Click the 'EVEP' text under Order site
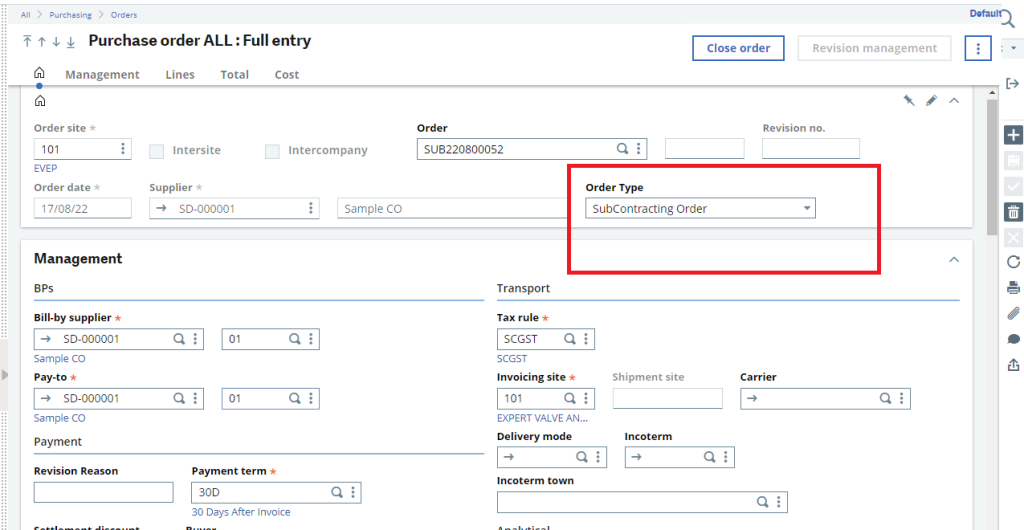Screen dimensions: 1024x530 (46, 168)
